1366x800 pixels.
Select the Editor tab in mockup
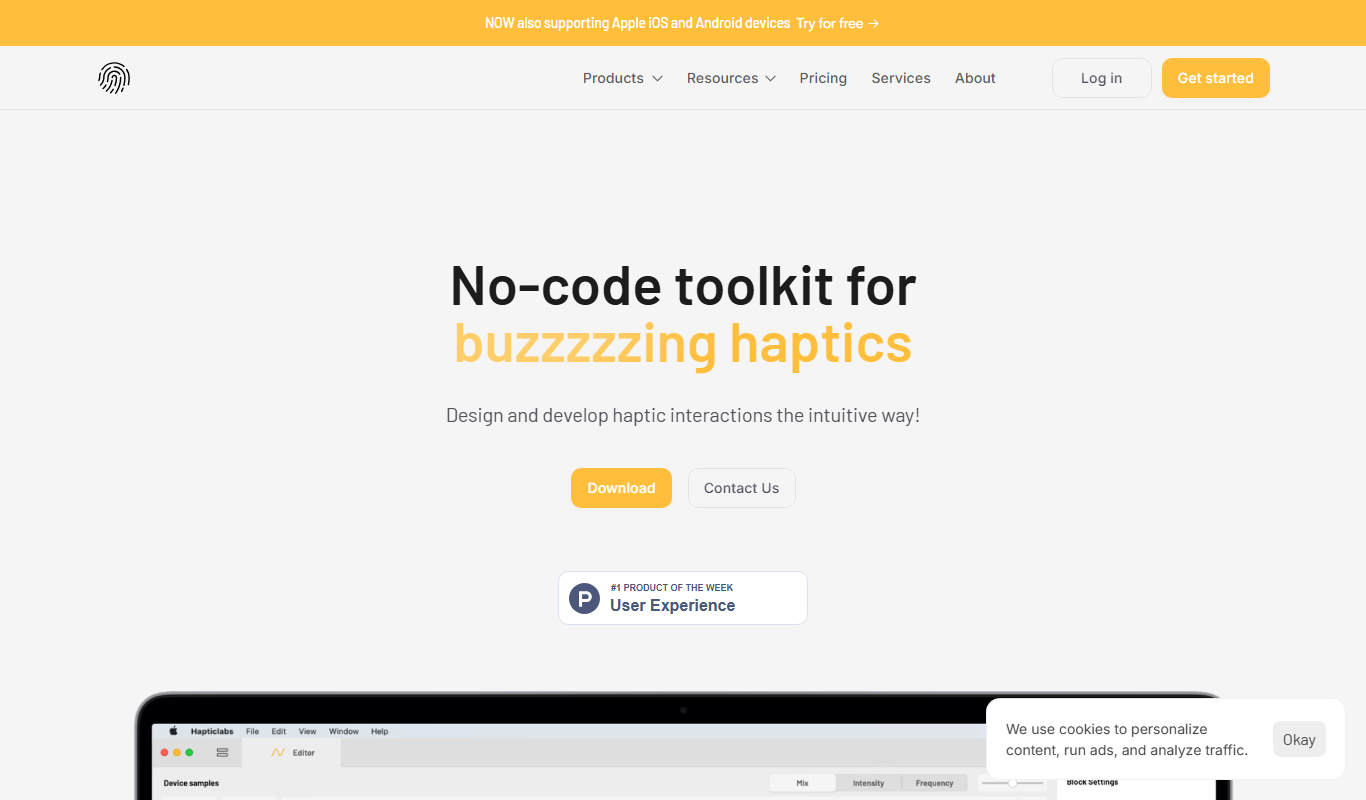click(x=293, y=753)
